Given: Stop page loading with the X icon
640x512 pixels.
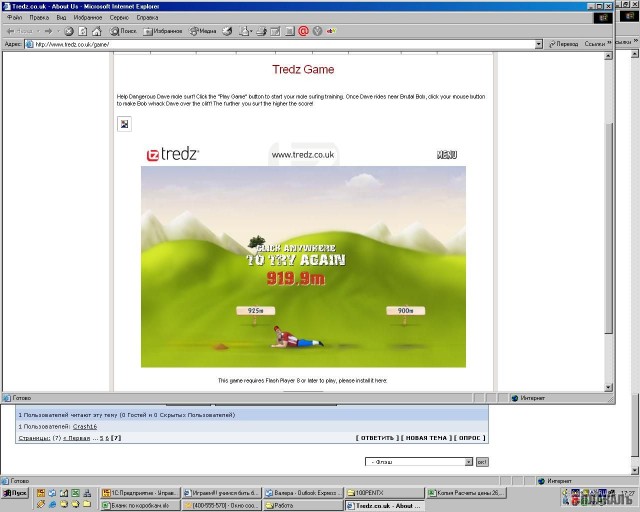Looking at the screenshot, I should pyautogui.click(x=69, y=31).
